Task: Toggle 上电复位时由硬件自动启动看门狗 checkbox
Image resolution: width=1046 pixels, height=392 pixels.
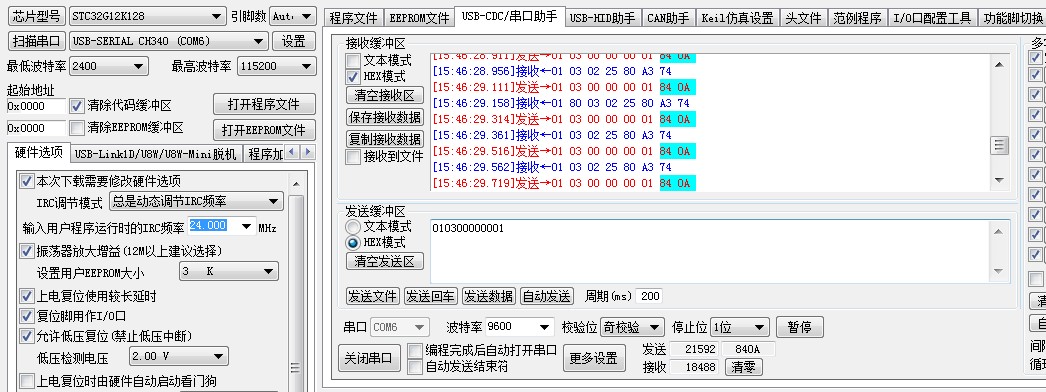Action: pyautogui.click(x=27, y=381)
